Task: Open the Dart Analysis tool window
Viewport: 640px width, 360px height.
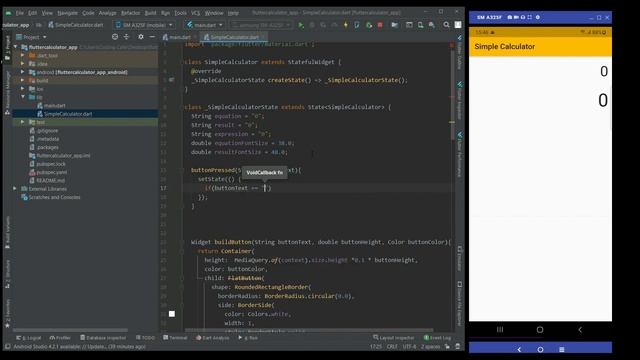Action: tap(213, 338)
